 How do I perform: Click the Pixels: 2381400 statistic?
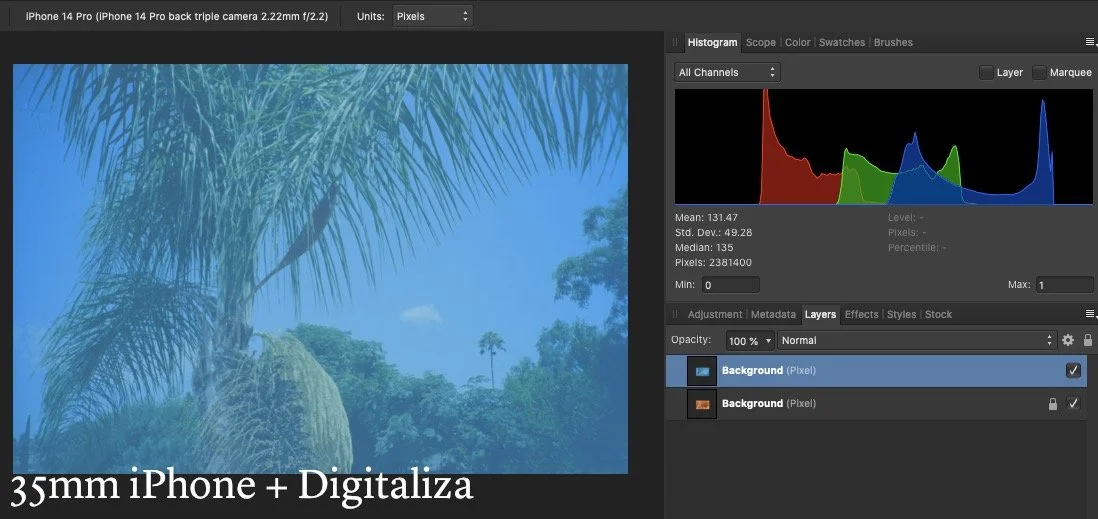point(714,263)
